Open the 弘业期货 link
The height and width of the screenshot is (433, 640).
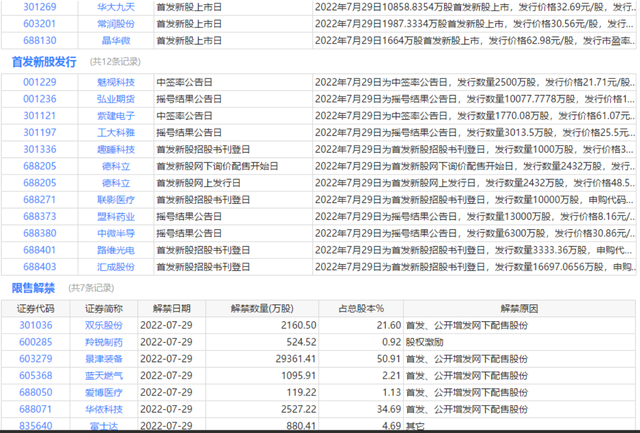point(116,99)
